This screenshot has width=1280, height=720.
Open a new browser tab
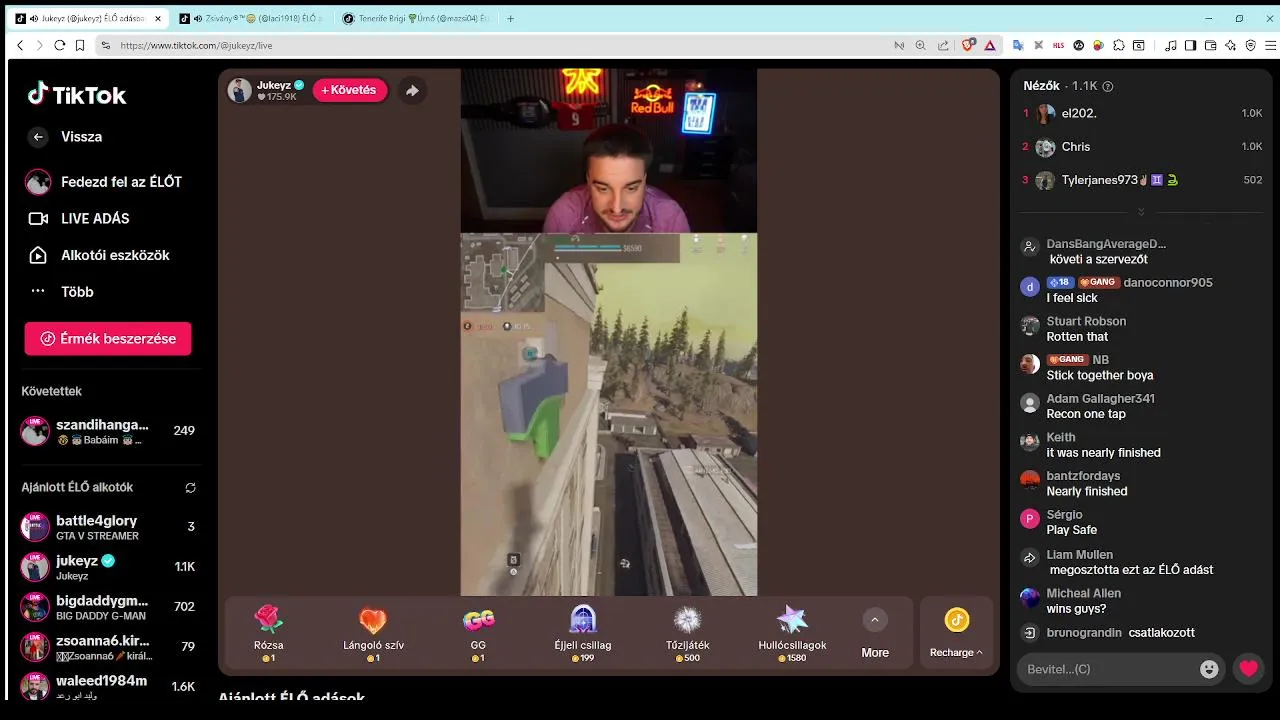click(x=511, y=18)
